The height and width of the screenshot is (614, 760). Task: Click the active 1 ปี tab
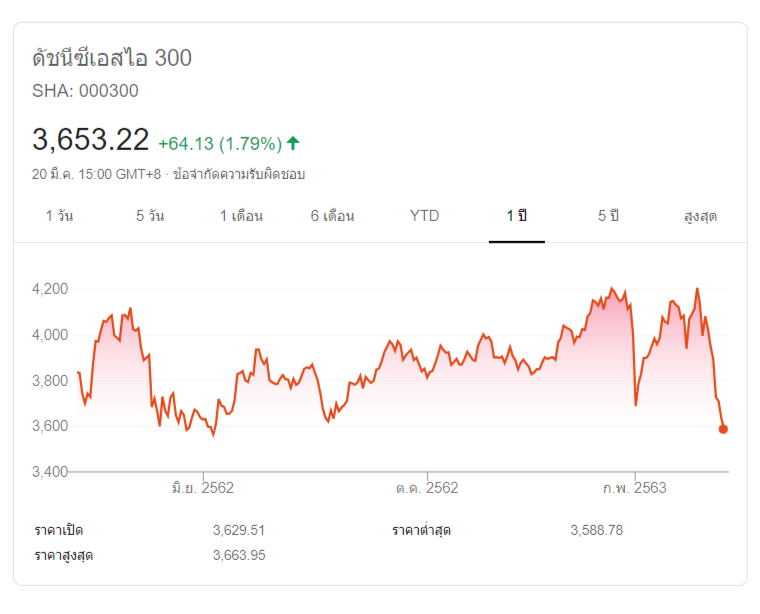[x=516, y=215]
